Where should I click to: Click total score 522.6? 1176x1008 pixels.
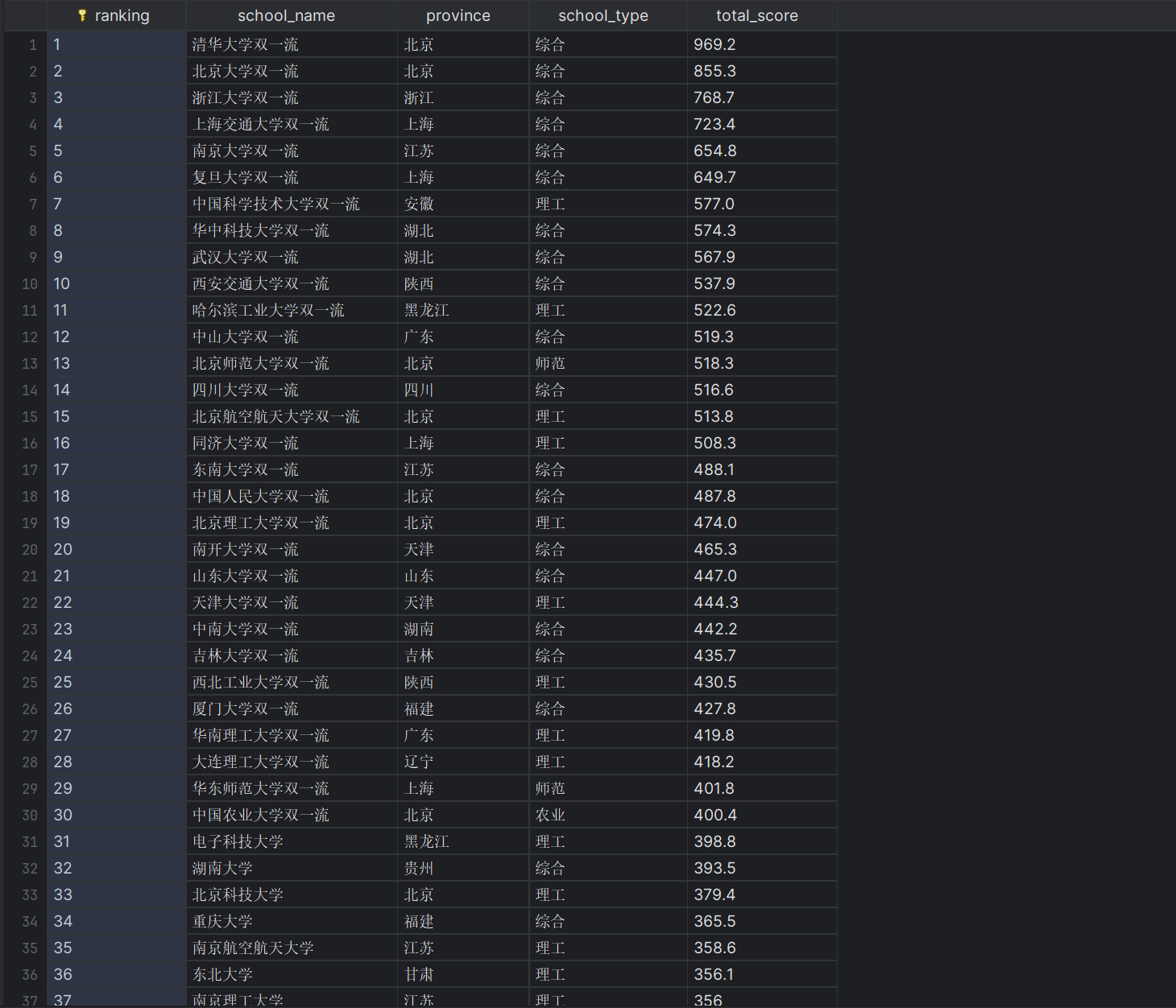(x=762, y=310)
